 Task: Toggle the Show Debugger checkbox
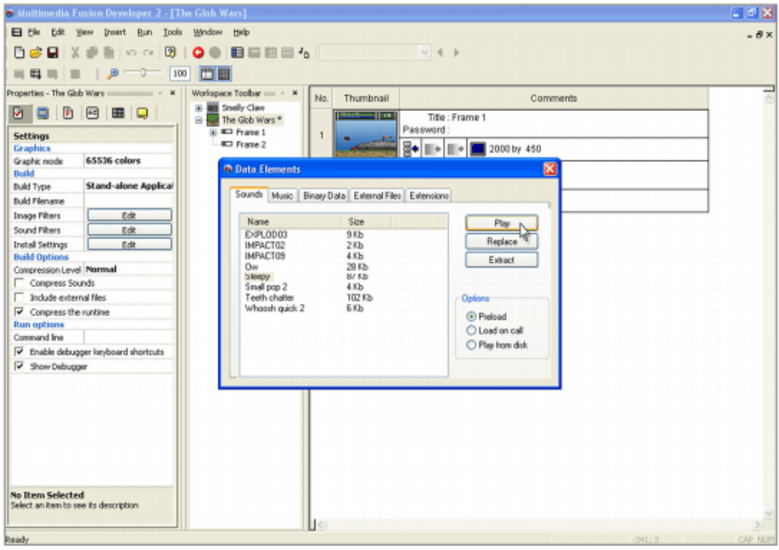pyautogui.click(x=19, y=366)
